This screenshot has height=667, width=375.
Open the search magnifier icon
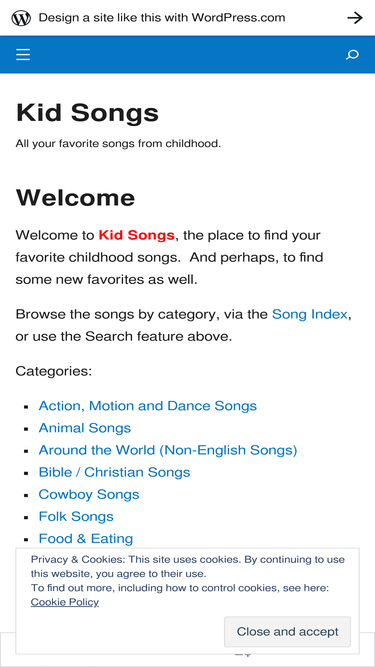pyautogui.click(x=352, y=55)
